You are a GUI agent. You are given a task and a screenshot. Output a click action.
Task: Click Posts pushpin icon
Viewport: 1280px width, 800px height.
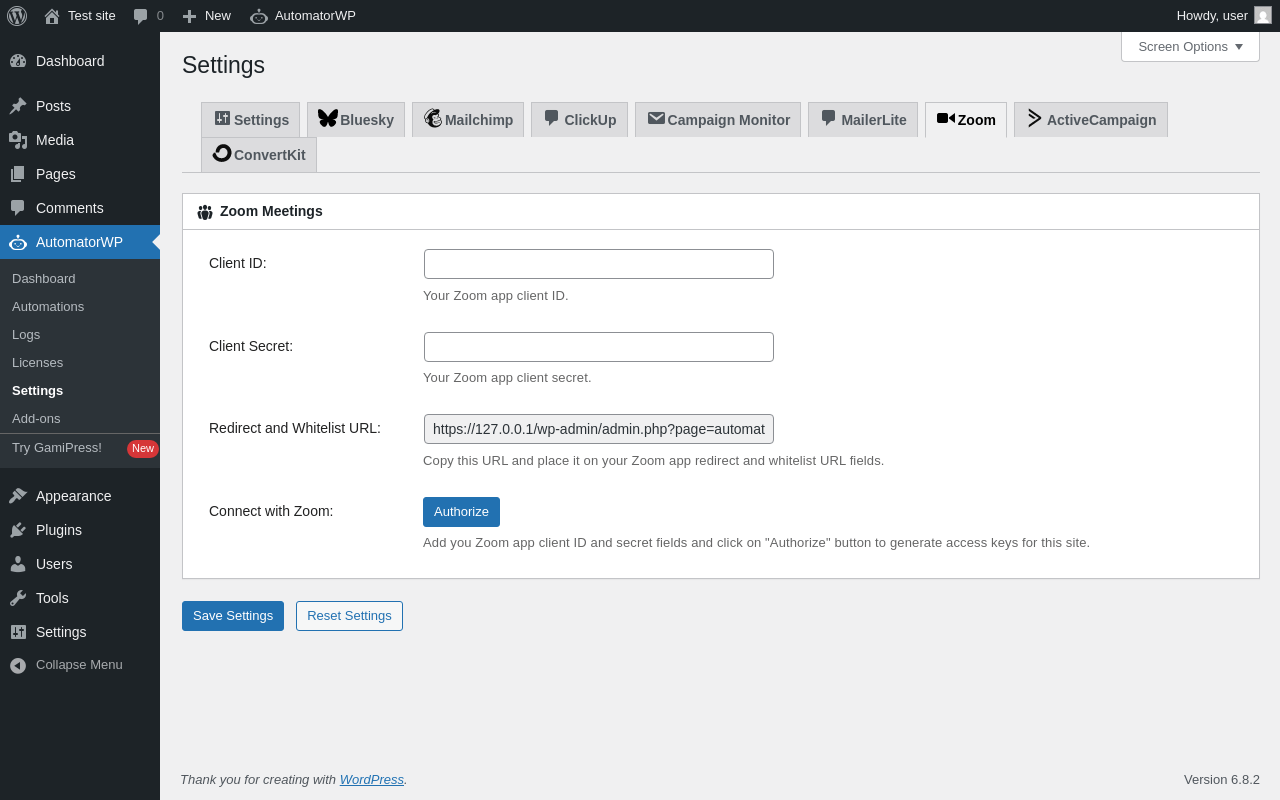[x=18, y=106]
